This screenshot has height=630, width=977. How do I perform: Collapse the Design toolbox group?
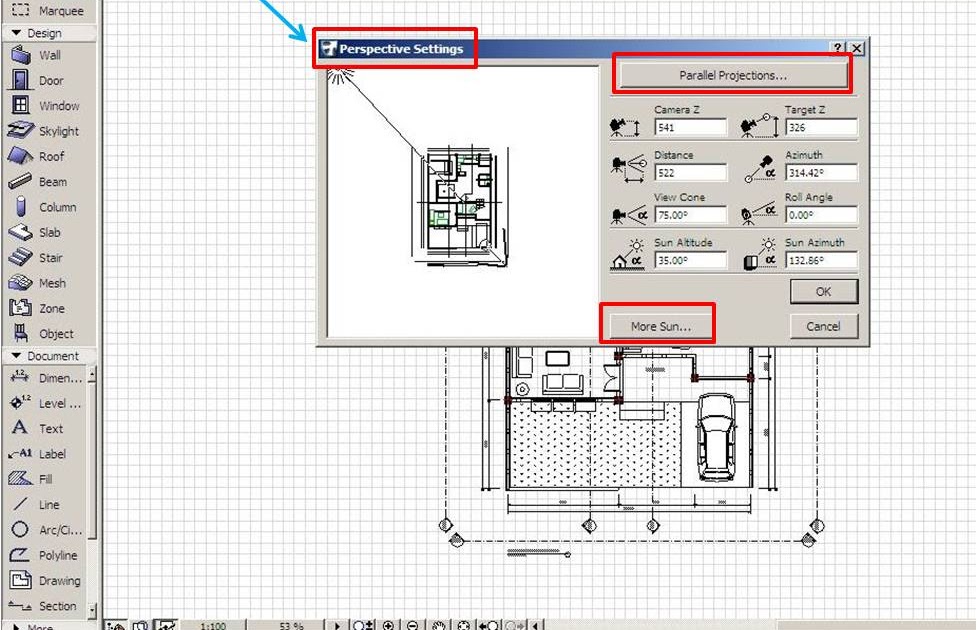16,32
